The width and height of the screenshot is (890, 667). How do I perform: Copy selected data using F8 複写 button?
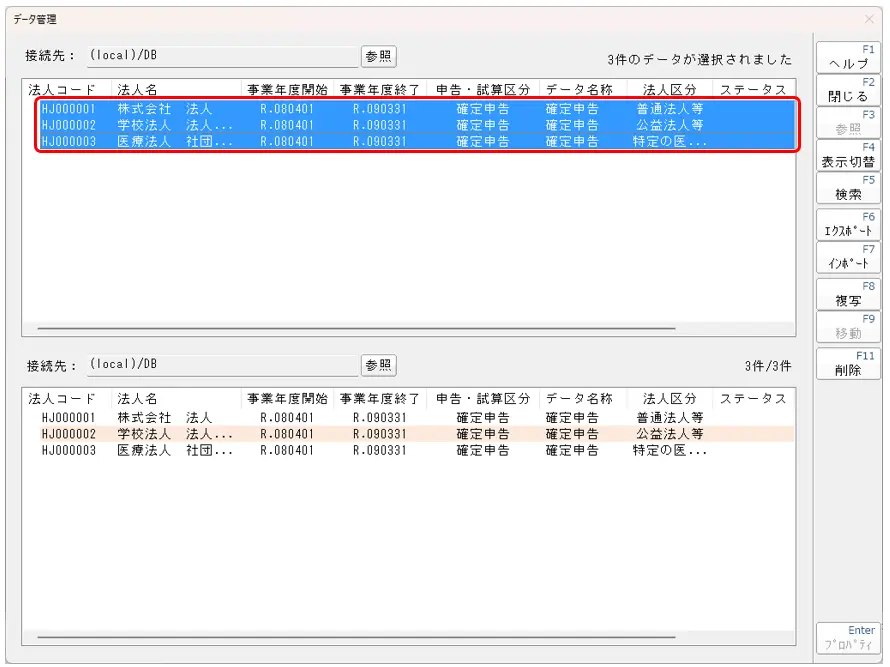pos(848,294)
